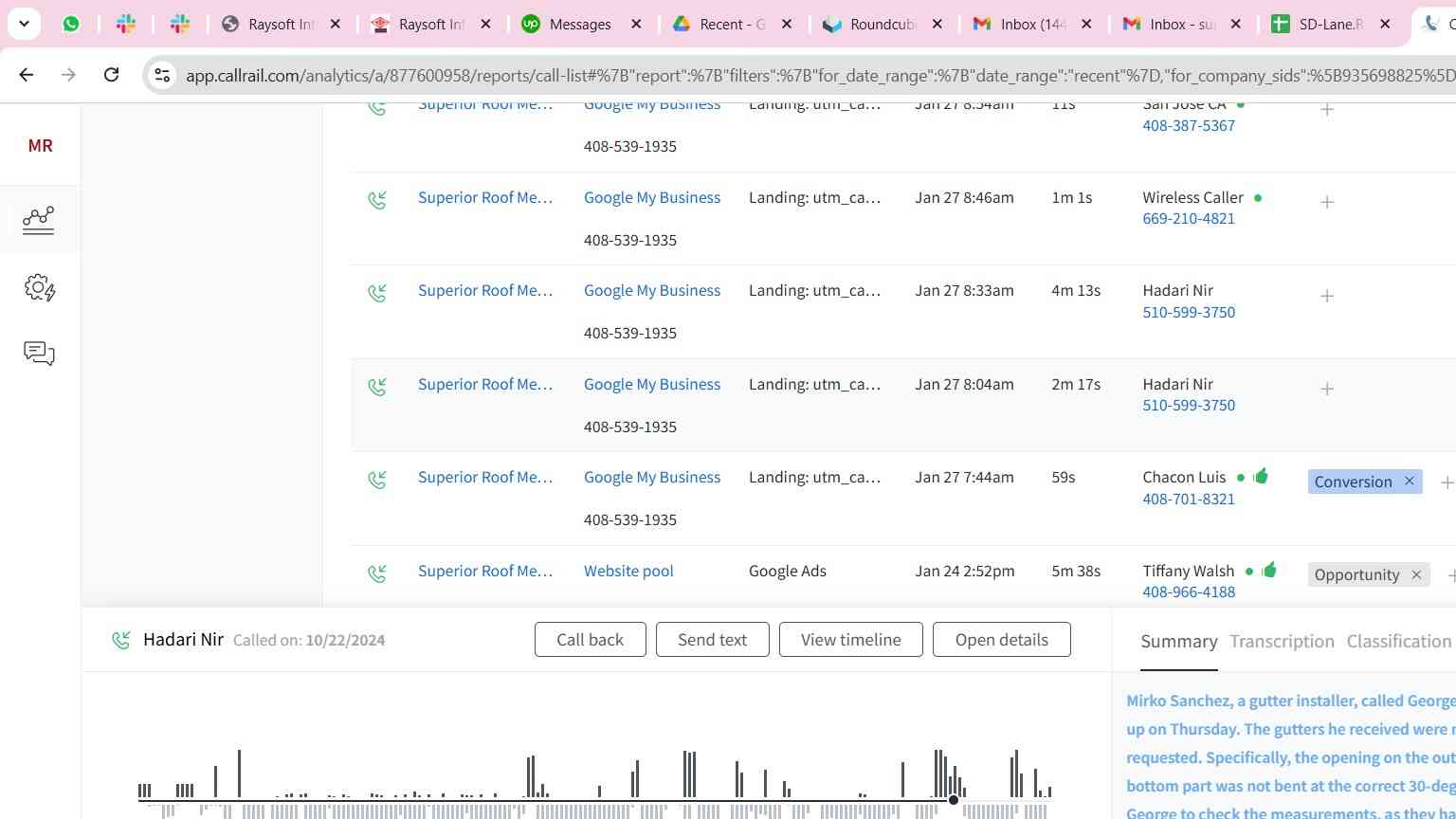Open the MR account menu
Screen dimensions: 1456x819
pyautogui.click(x=40, y=145)
